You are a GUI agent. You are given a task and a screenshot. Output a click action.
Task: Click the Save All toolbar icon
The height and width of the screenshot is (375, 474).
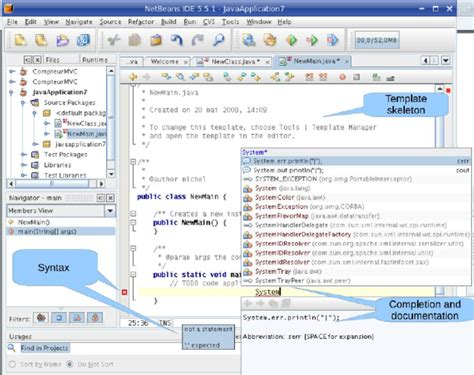pos(83,40)
